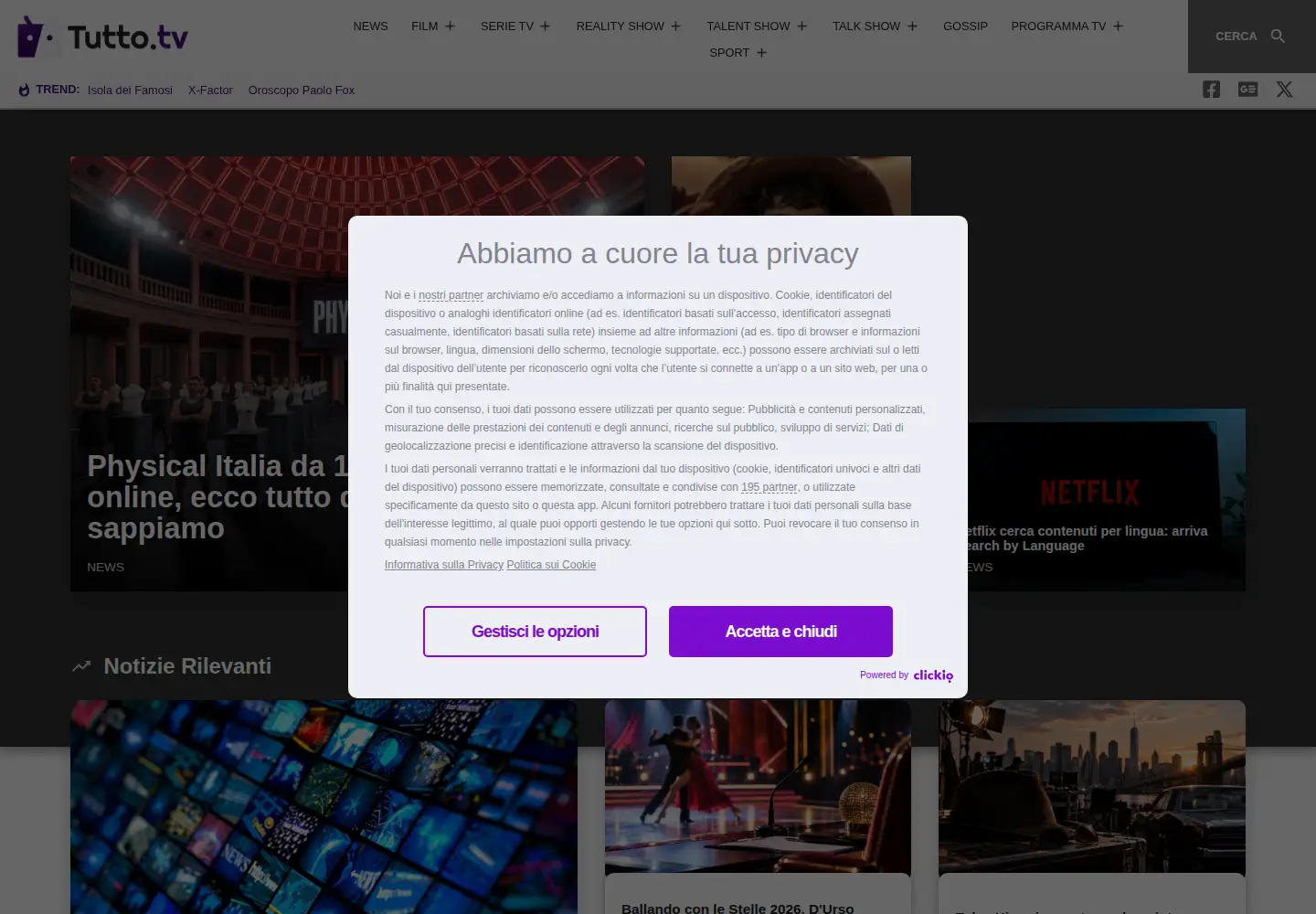Viewport: 1316px width, 914px height.
Task: Click the nostri partner link
Action: tap(451, 295)
